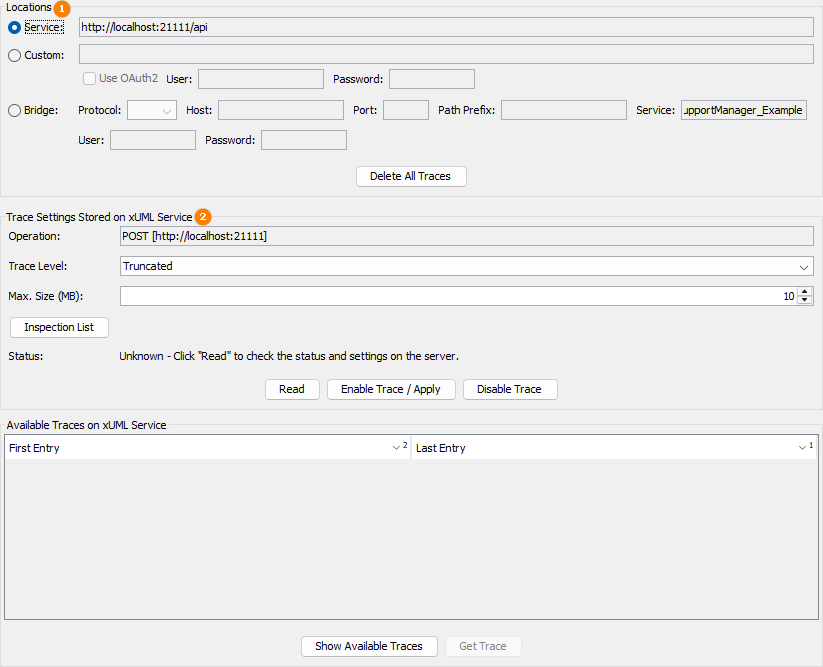Select the Custom location radio button
The image size is (823, 667).
click(14, 55)
